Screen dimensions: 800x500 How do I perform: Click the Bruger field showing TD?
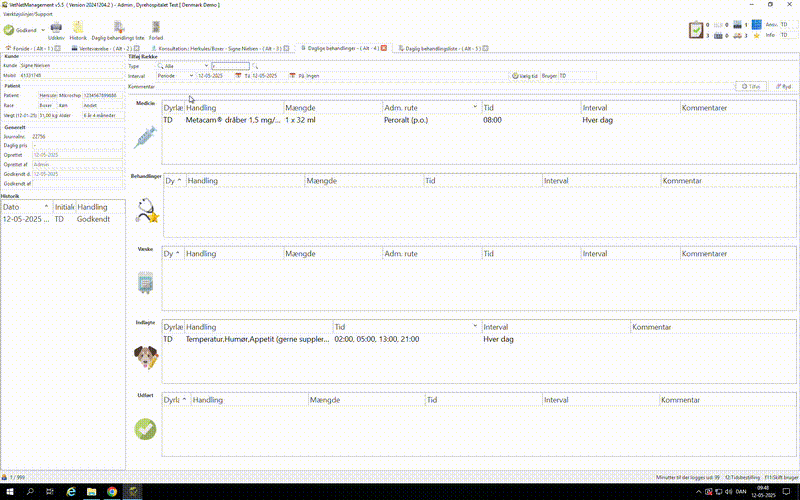tap(577, 76)
